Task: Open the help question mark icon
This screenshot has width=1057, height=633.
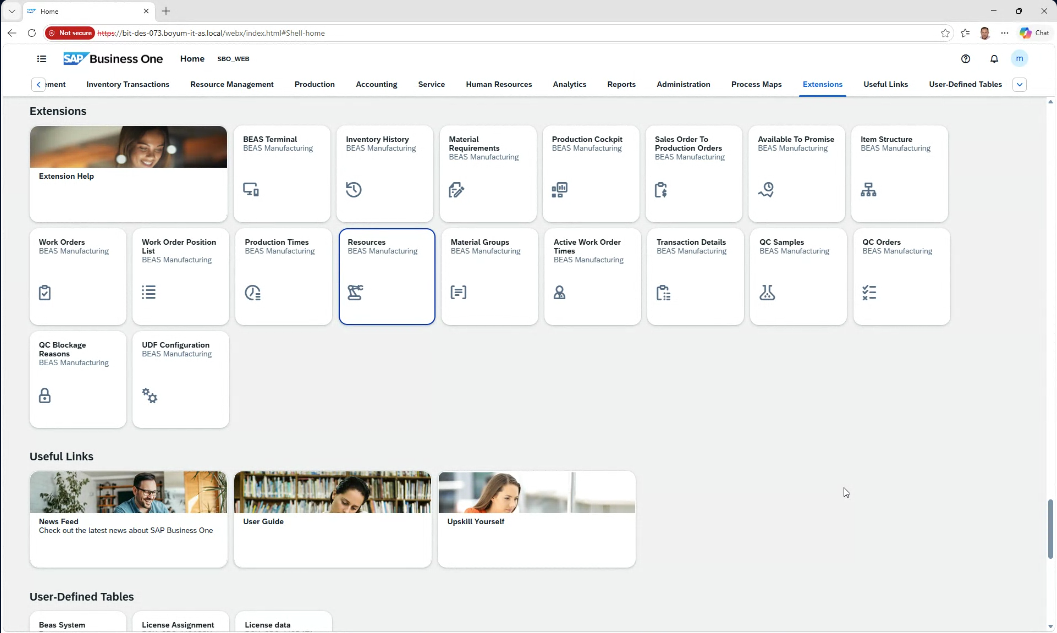Action: 965,59
